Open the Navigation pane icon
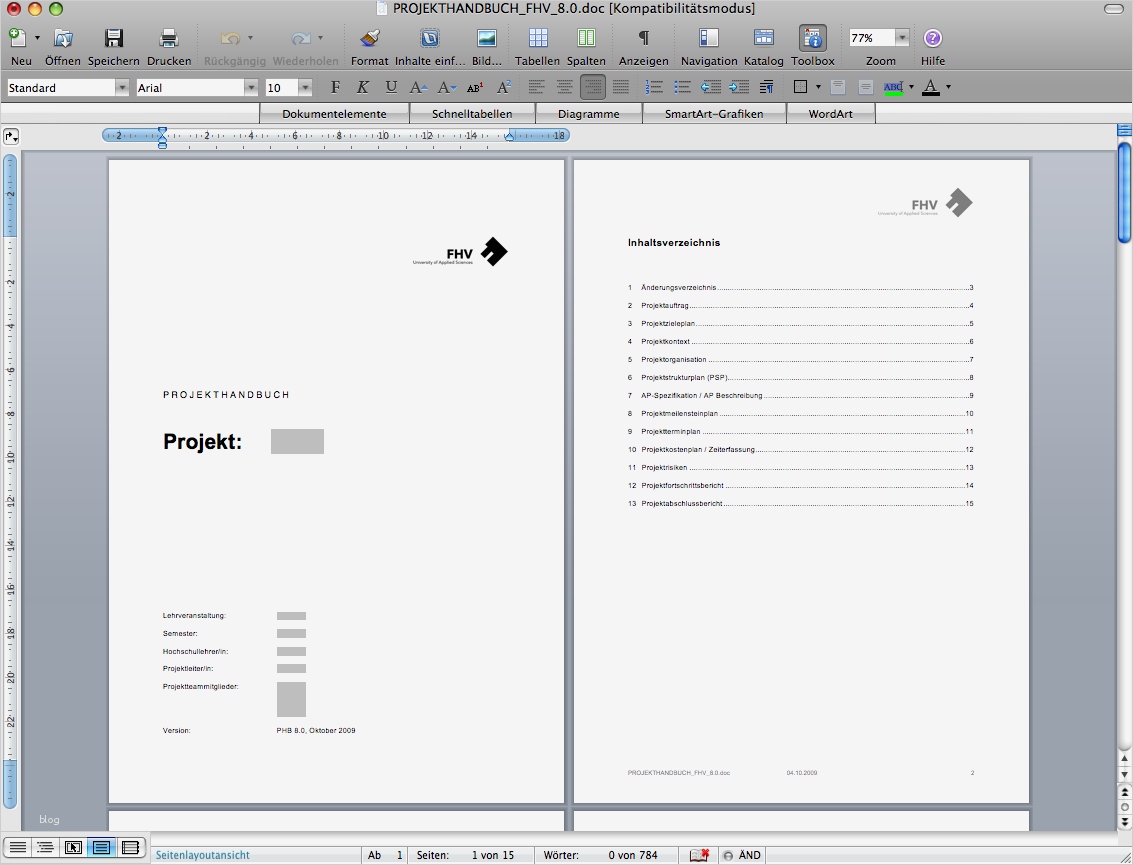Viewport: 1133px width, 865px height. point(709,38)
